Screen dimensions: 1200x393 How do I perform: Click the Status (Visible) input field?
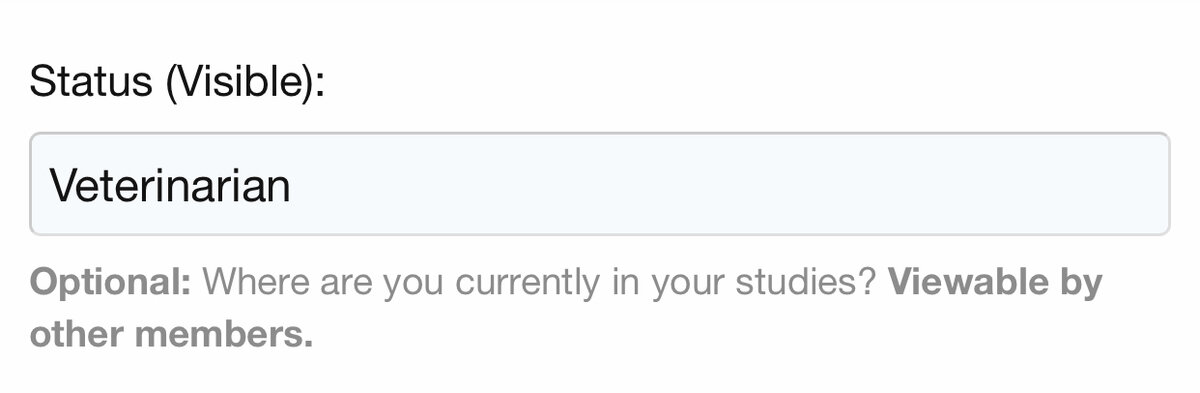point(599,184)
